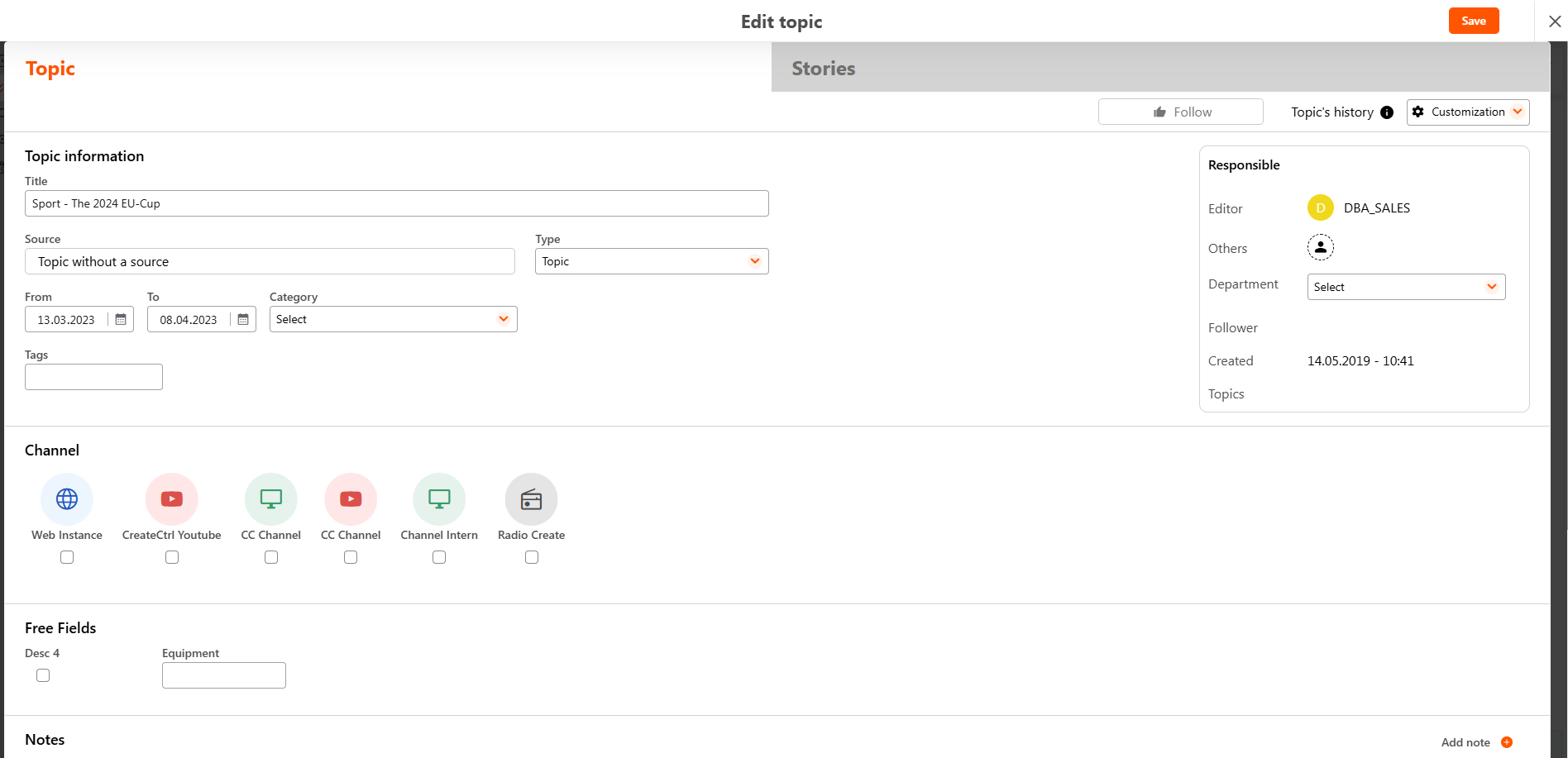Click the Save button

click(1474, 21)
